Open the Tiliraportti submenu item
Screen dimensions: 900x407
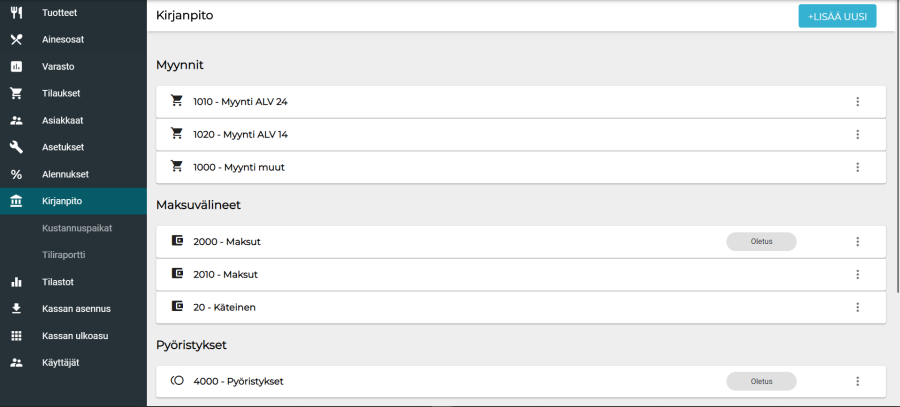pos(71,255)
